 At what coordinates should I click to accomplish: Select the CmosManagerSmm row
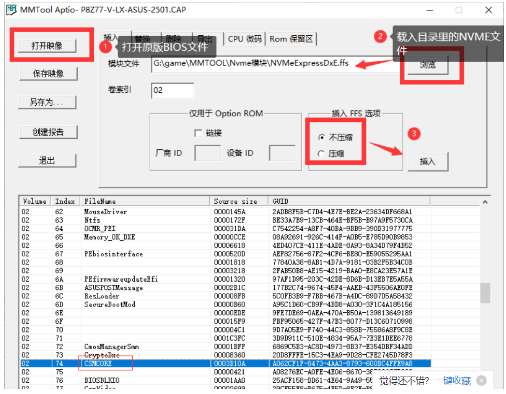pos(225,347)
